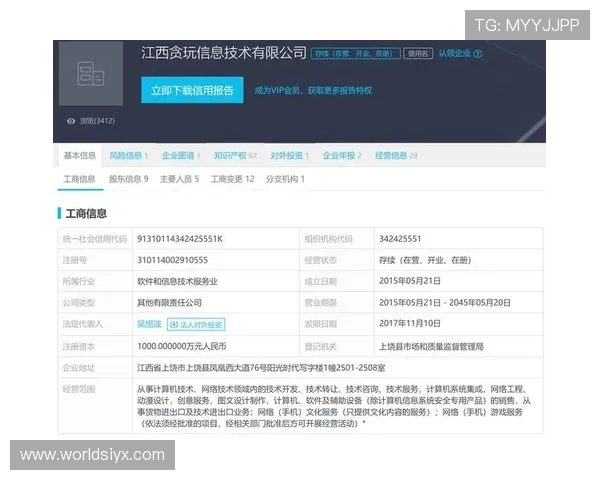Select the 股东信息 9 sub-tab
This screenshot has width=600, height=480.
(129, 179)
